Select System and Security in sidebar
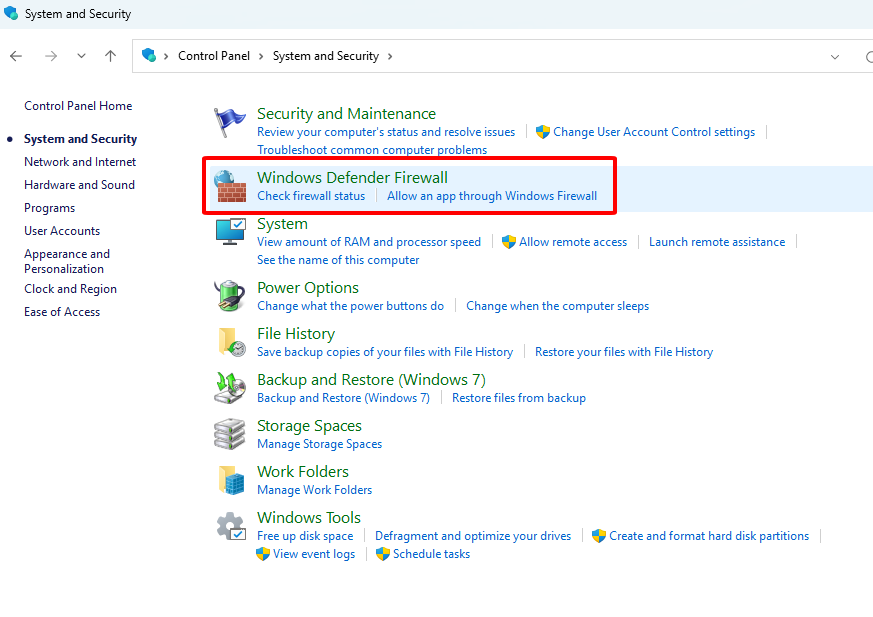The width and height of the screenshot is (873, 617). pos(80,139)
